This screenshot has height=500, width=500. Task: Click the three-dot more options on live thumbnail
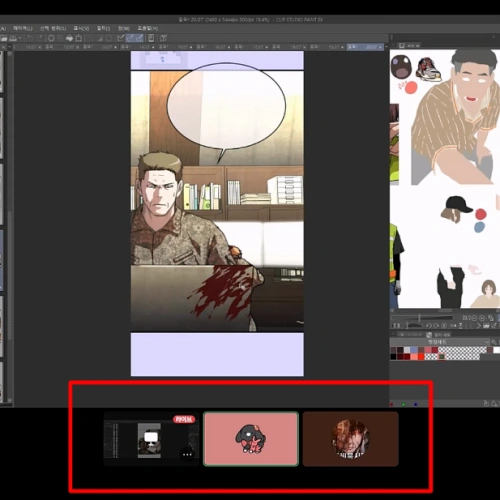[187, 454]
